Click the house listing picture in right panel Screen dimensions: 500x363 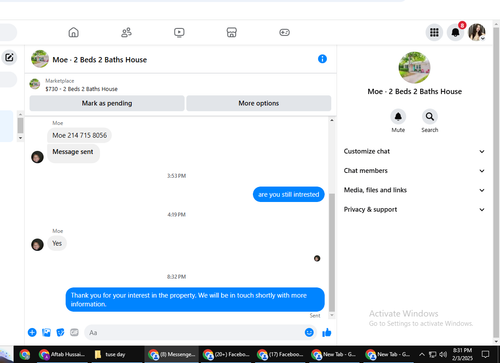pos(414,67)
